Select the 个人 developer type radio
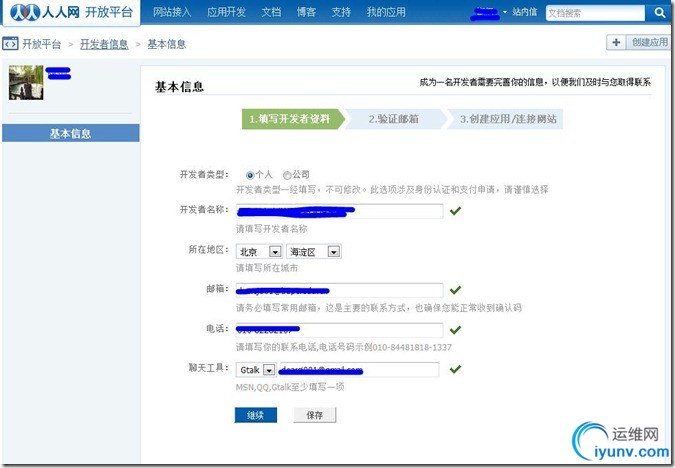Screen dimensions: 675x468 point(250,175)
